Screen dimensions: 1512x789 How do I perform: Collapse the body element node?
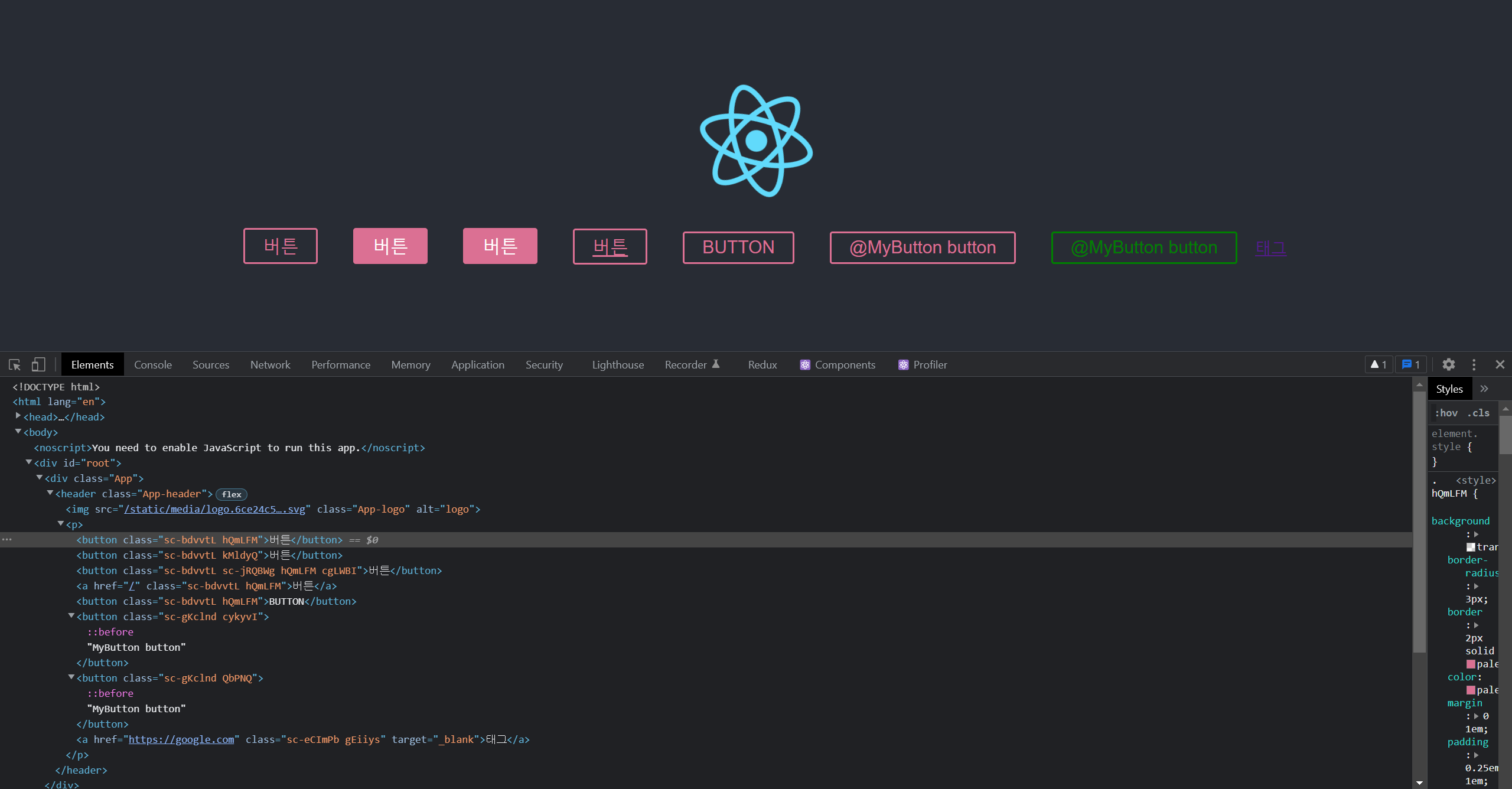coord(18,432)
